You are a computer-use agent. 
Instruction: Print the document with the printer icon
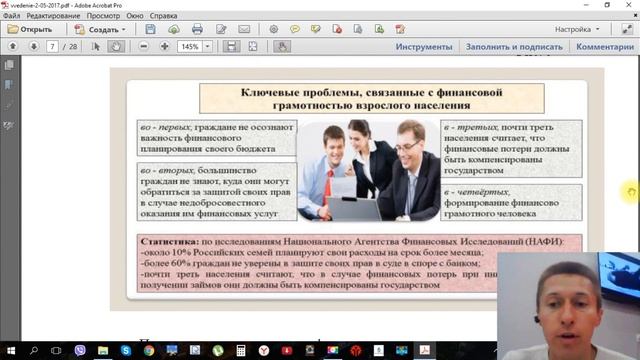pyautogui.click(x=197, y=29)
